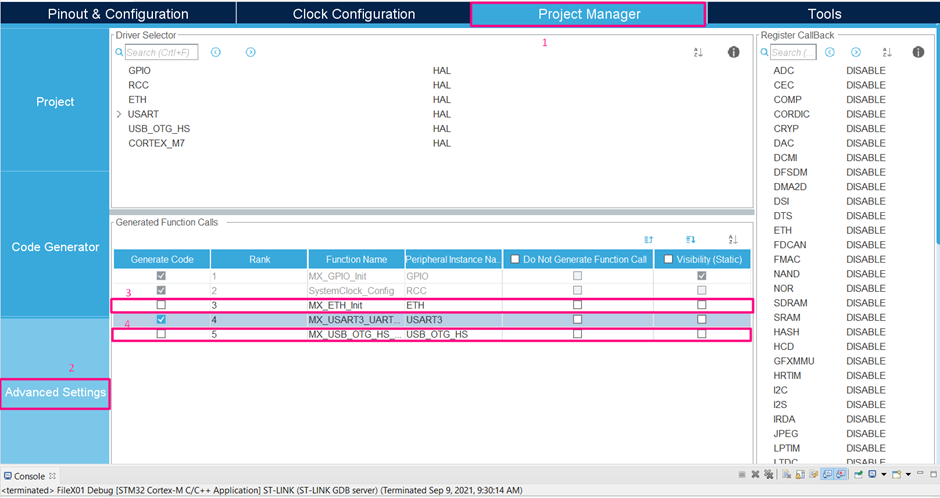Select the MX_USART3_UART function name cell

356,319
